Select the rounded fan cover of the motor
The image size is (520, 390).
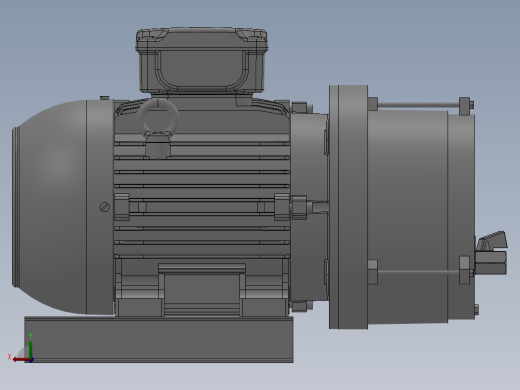63,207
